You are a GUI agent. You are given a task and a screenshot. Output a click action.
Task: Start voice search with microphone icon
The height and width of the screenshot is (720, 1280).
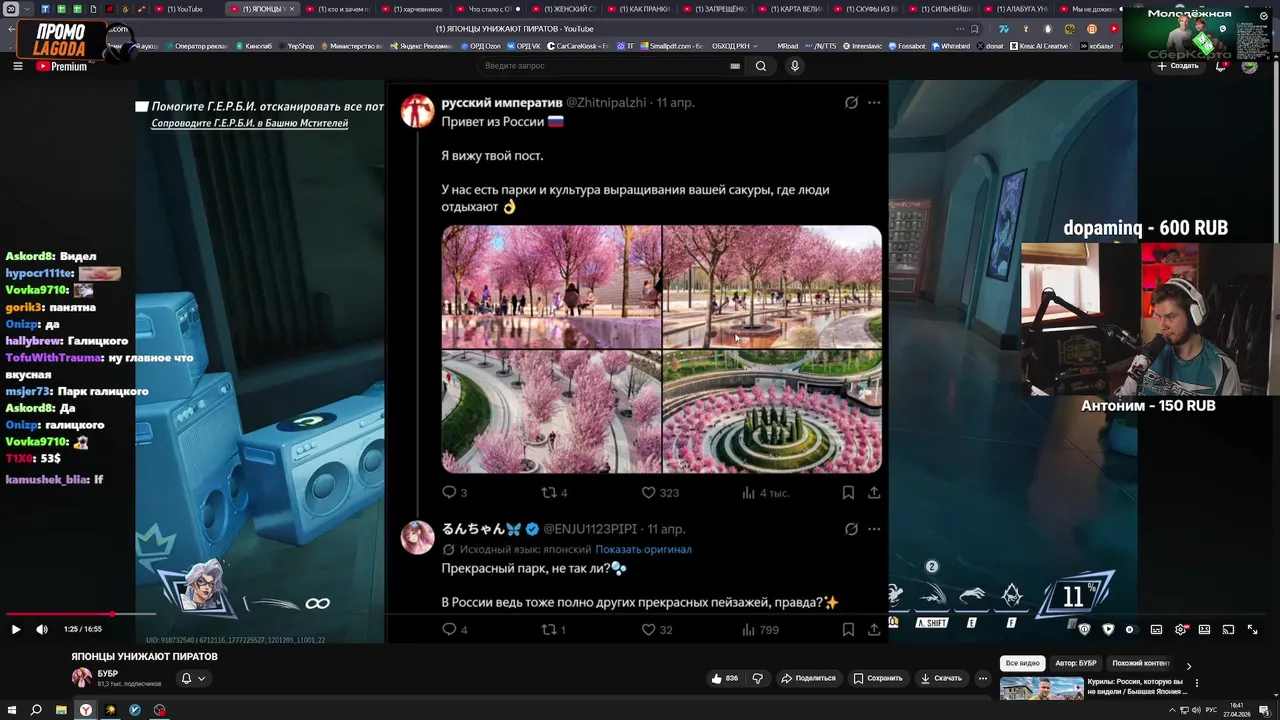click(x=795, y=66)
